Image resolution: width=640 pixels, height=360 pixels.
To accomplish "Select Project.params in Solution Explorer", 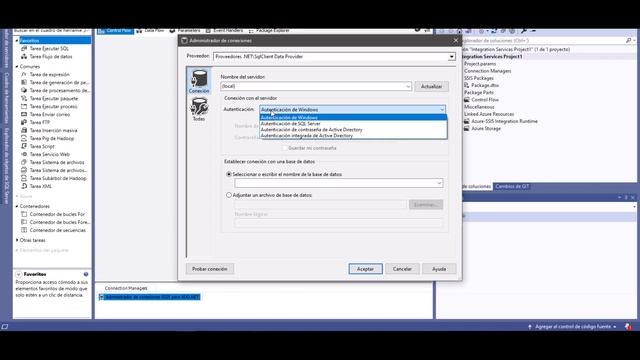I will click(x=480, y=64).
